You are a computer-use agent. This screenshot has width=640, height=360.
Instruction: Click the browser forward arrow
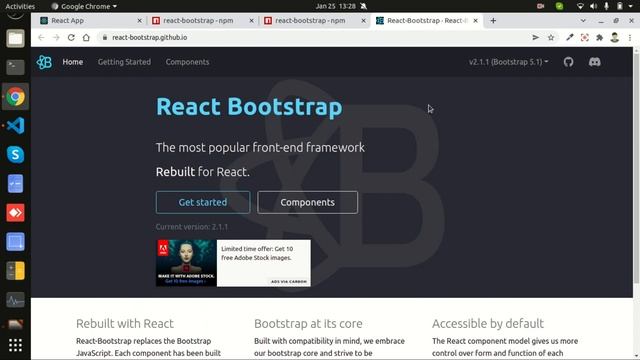tap(56, 38)
